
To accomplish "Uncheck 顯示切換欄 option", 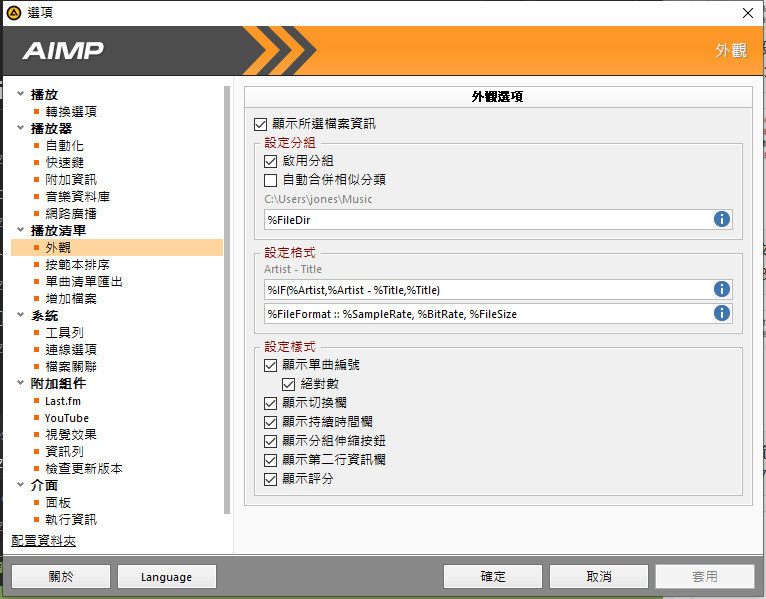I will (x=270, y=403).
